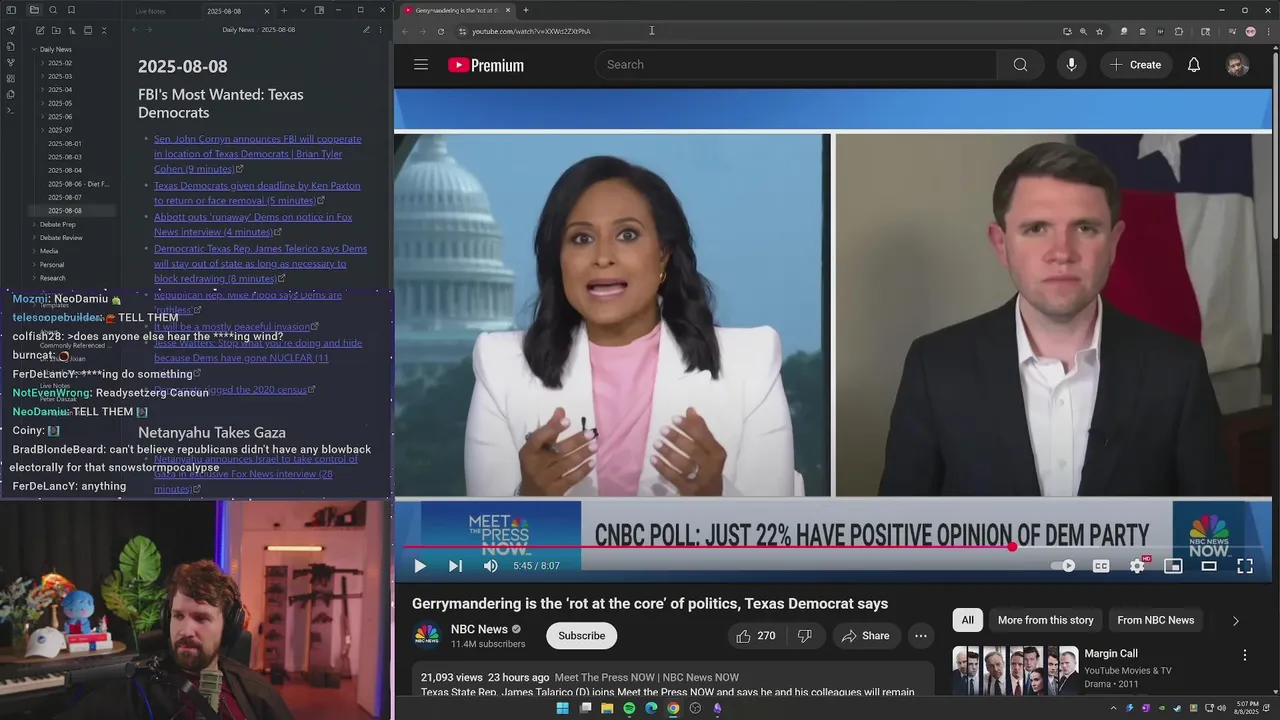Open Abbott 'runaway' Dems Fox link

253,224
